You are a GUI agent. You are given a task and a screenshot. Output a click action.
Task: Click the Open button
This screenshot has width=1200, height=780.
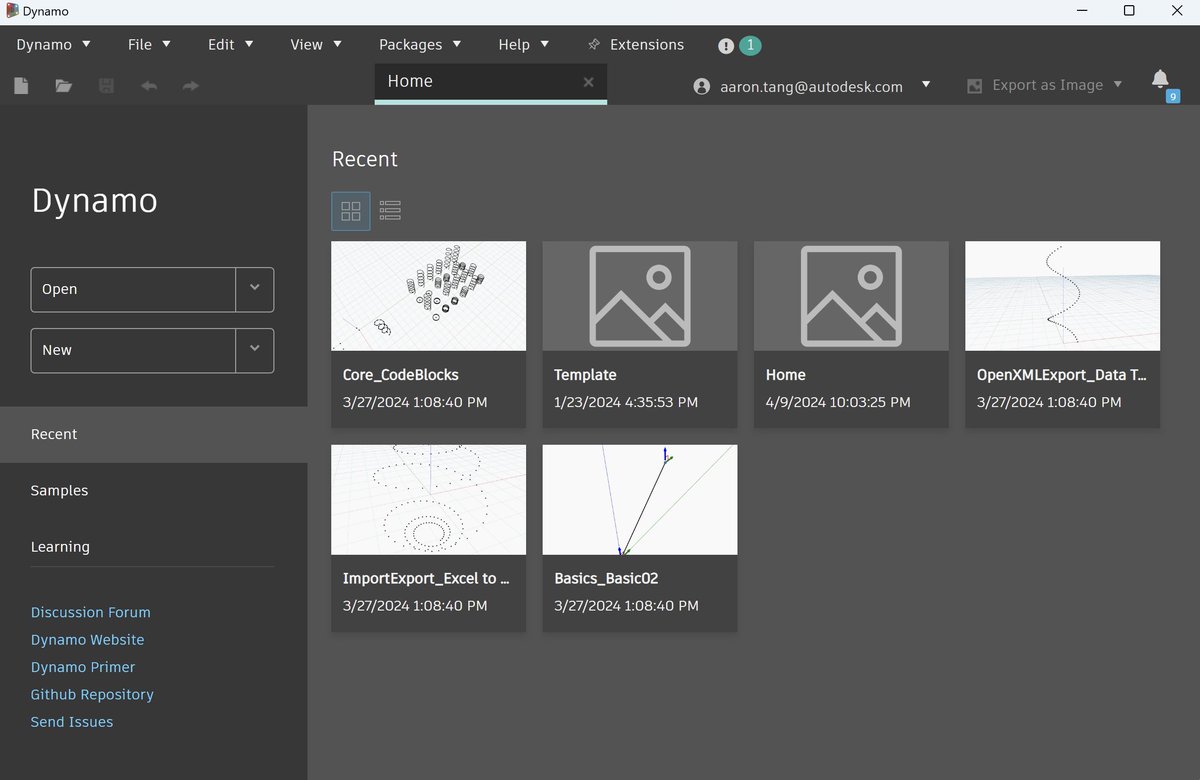coord(133,289)
